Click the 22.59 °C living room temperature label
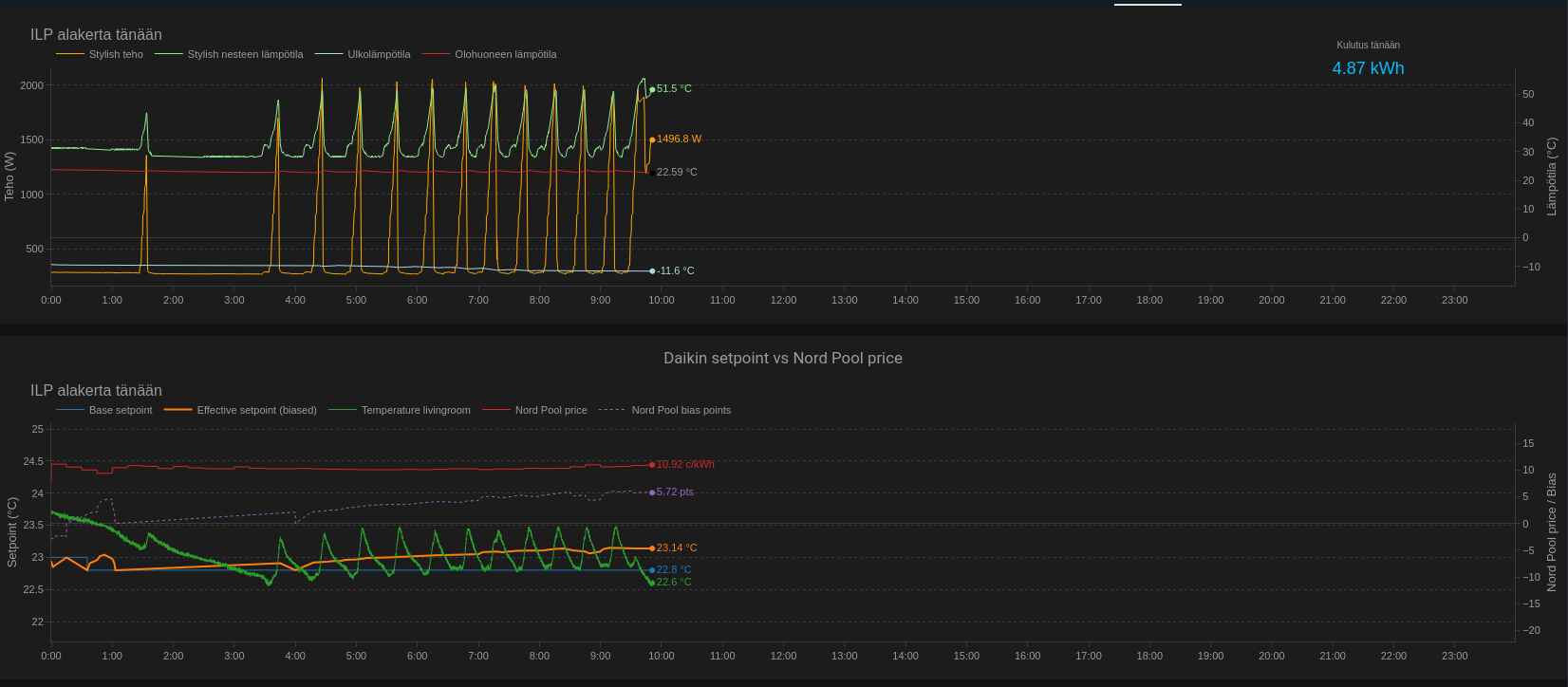Image resolution: width=1568 pixels, height=687 pixels. click(677, 172)
